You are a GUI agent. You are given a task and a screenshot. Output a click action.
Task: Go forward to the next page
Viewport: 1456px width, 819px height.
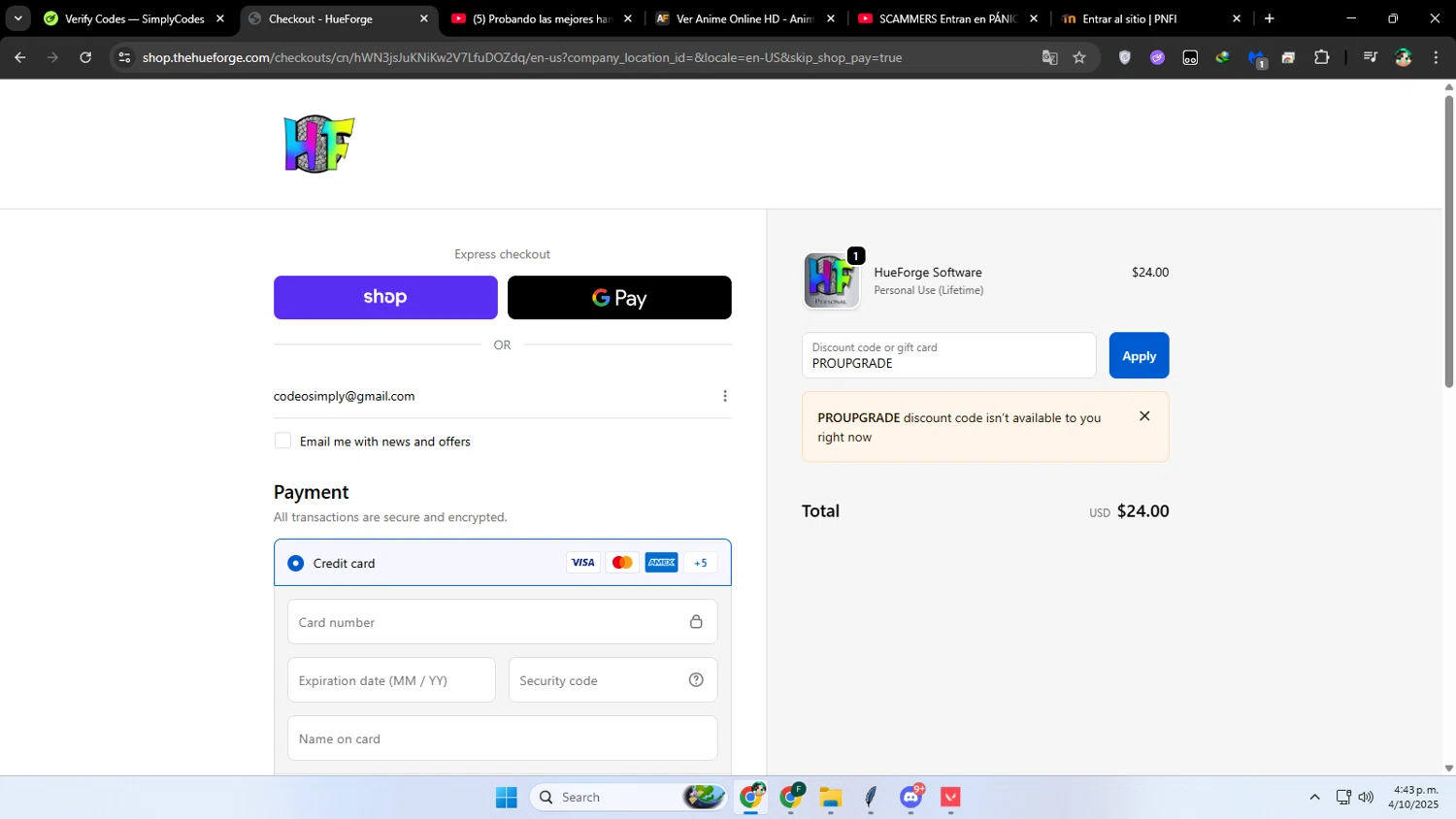(x=52, y=57)
